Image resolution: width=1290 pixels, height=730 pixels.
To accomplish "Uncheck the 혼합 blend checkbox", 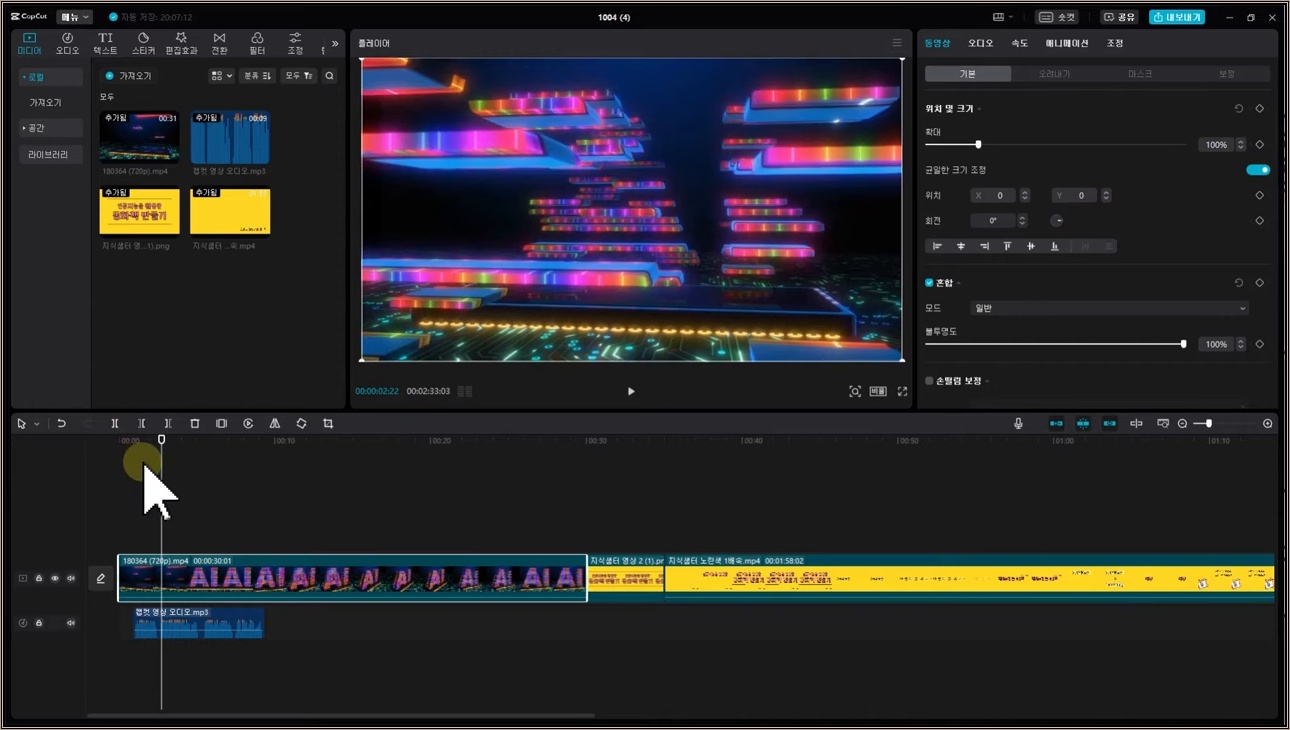I will click(929, 283).
